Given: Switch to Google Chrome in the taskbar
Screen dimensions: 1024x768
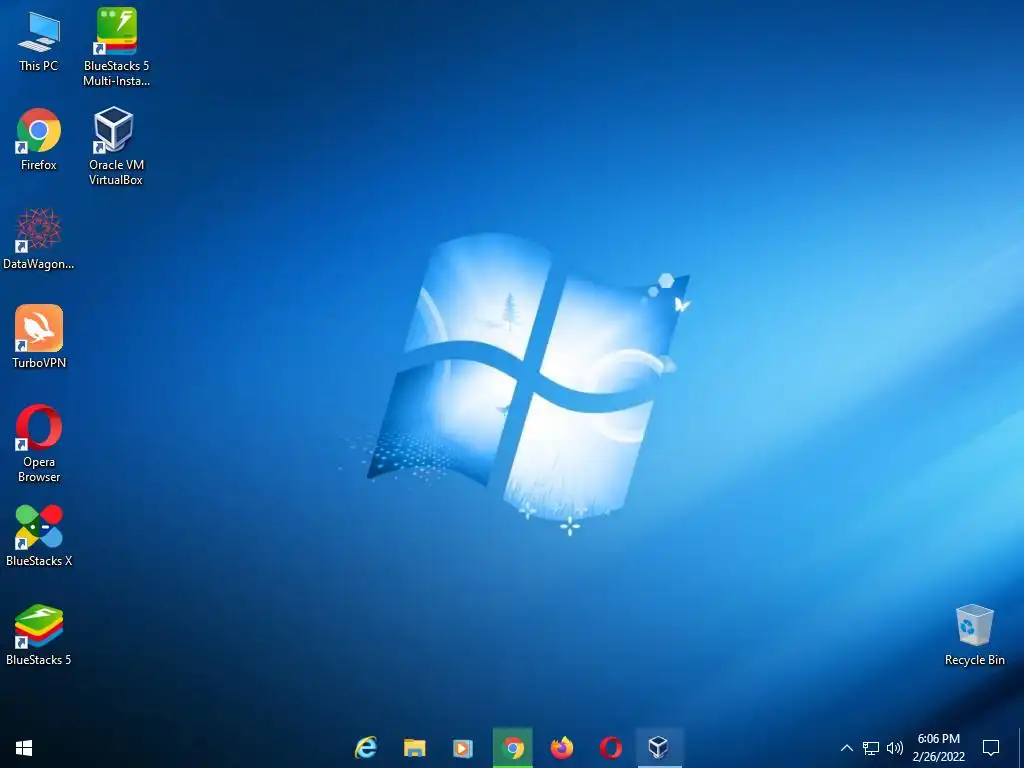Looking at the screenshot, I should [513, 748].
